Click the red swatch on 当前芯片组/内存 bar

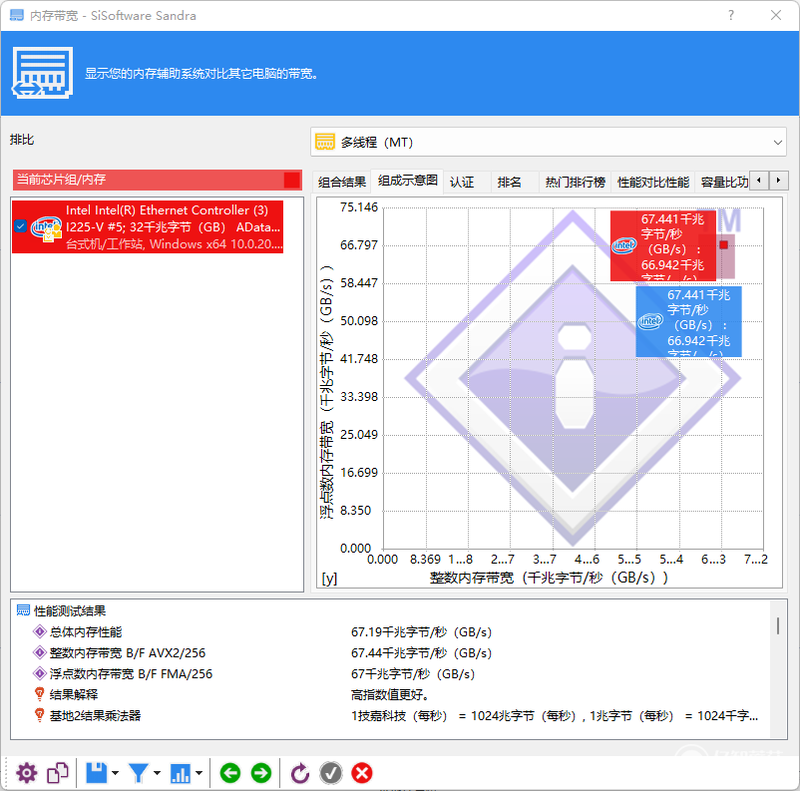(x=292, y=180)
